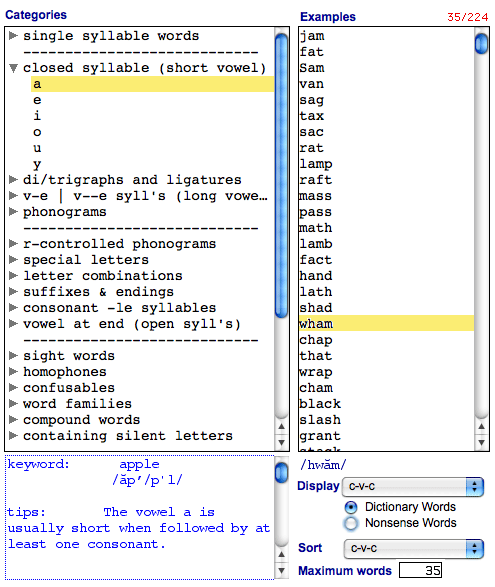Click the Categories list scroll up arrow

[282, 426]
